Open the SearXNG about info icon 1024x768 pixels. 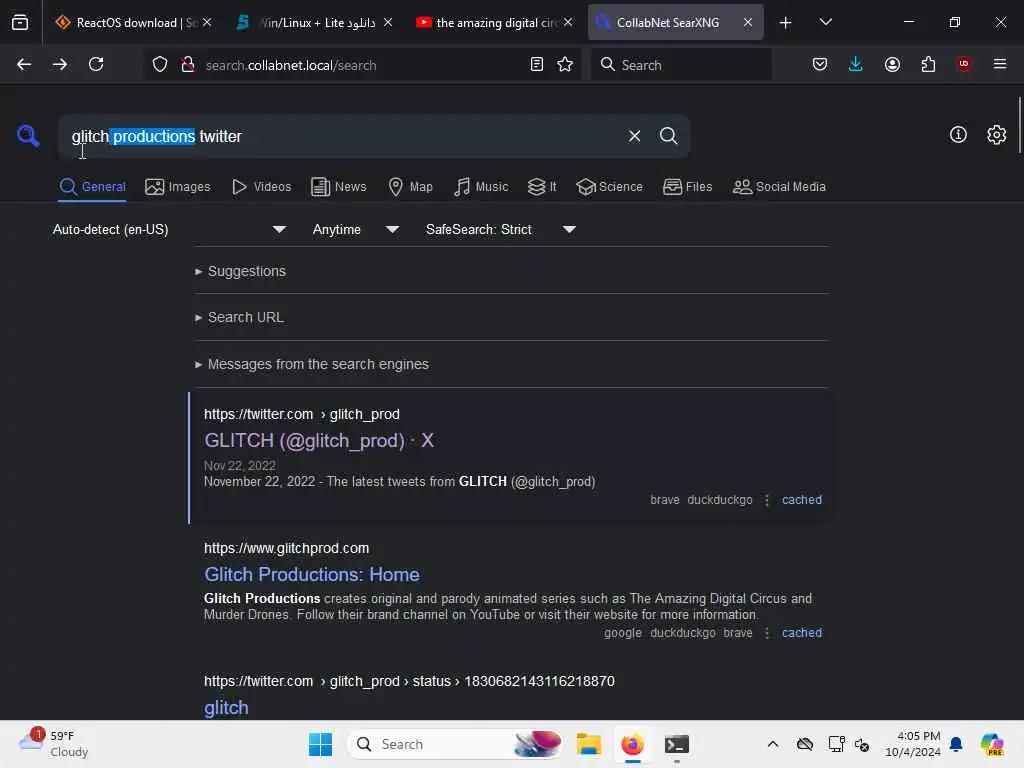pyautogui.click(x=958, y=135)
